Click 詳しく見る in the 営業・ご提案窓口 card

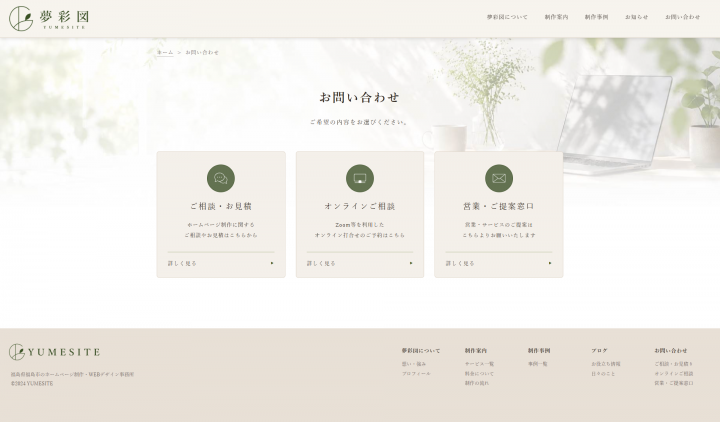pos(460,264)
